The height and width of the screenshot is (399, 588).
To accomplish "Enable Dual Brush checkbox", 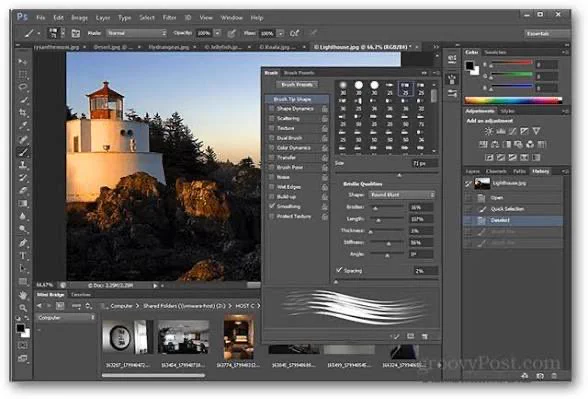I will pyautogui.click(x=272, y=138).
